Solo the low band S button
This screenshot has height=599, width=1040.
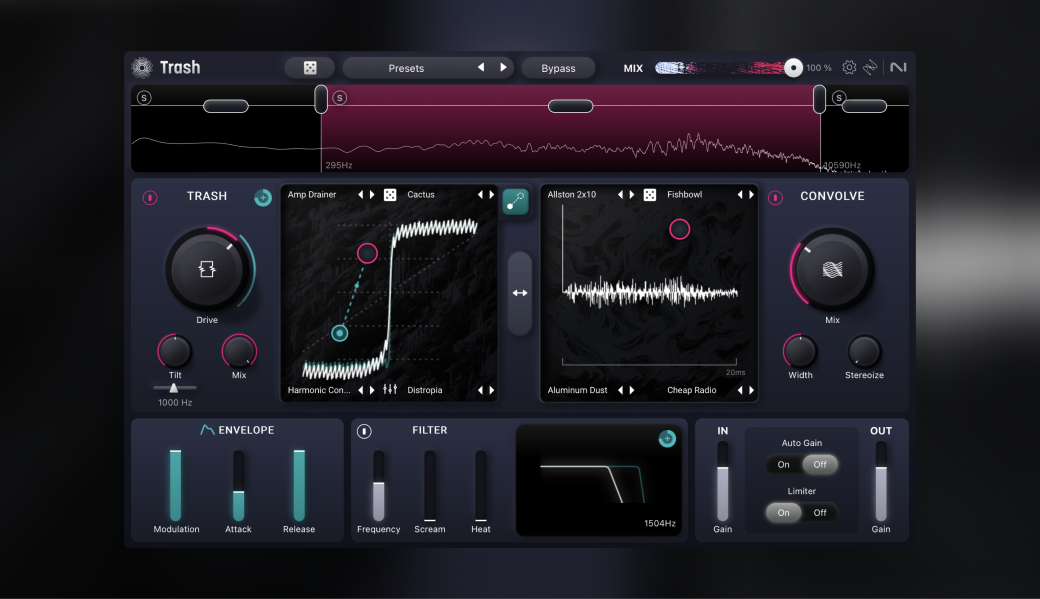click(144, 98)
